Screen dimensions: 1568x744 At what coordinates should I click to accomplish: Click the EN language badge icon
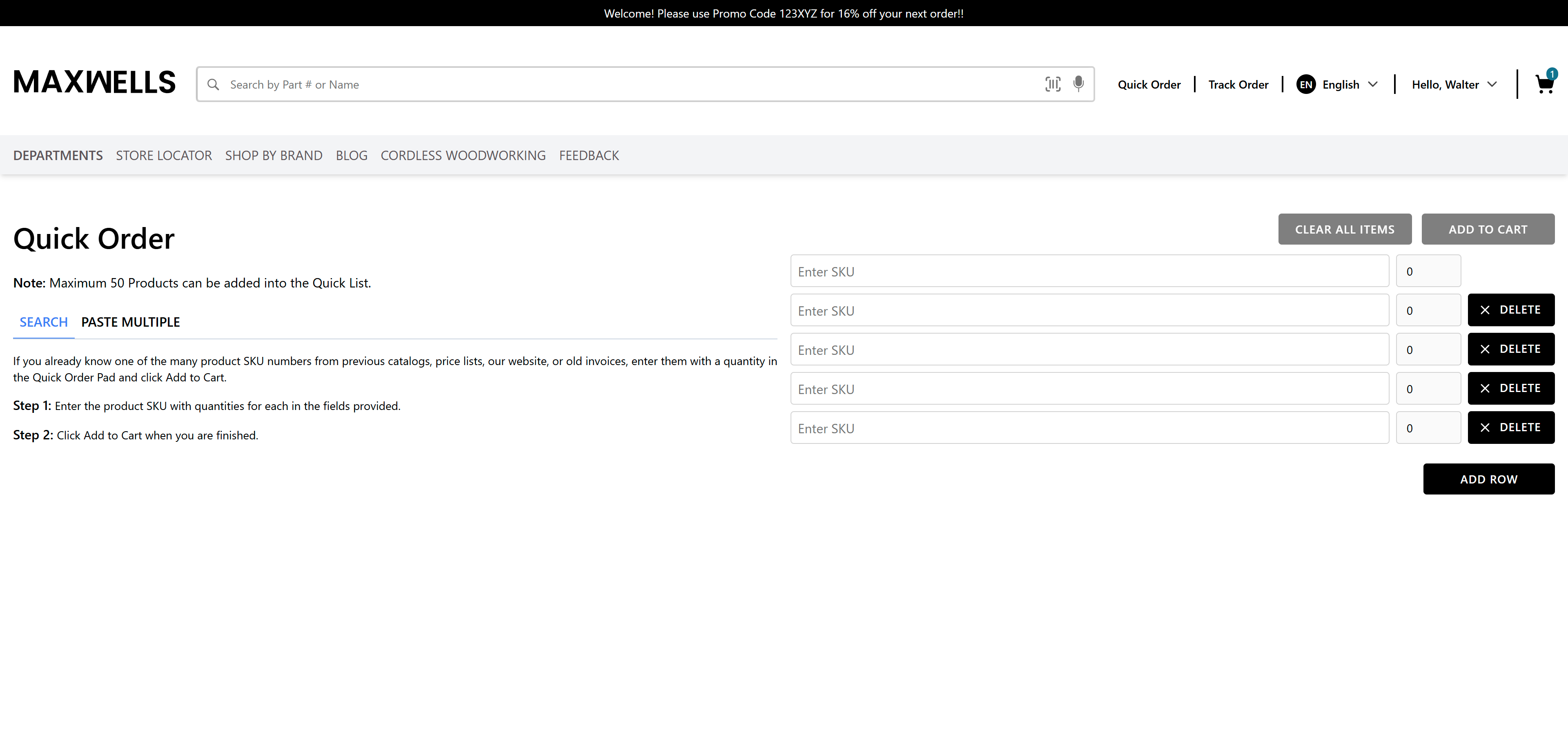(1306, 85)
